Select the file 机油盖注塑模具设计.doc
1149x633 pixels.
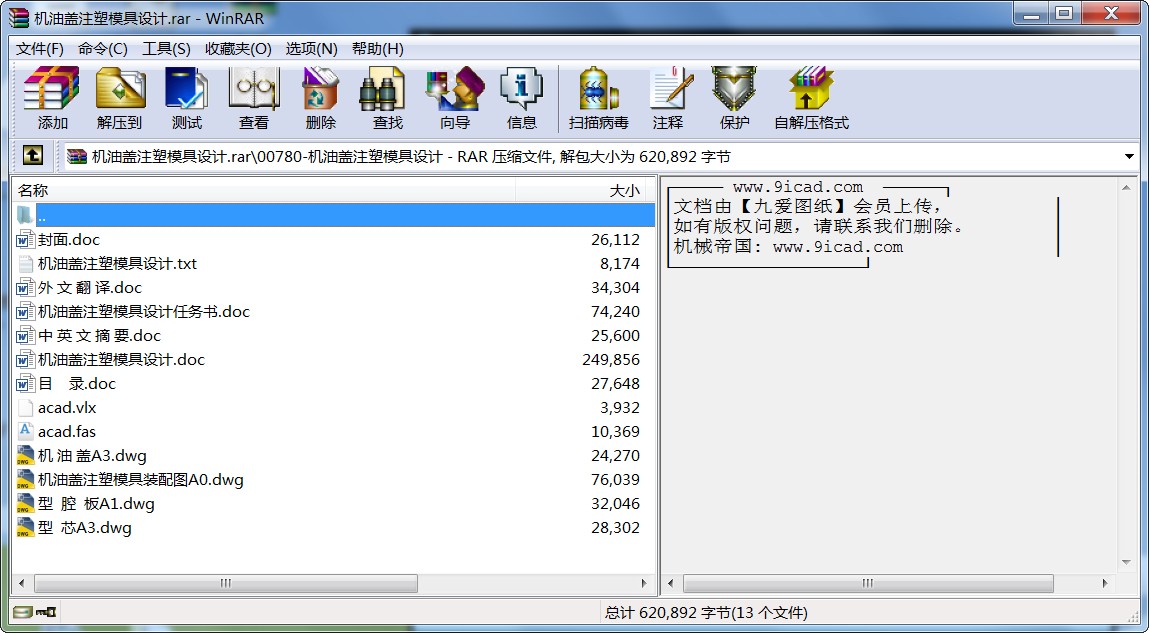pos(121,360)
